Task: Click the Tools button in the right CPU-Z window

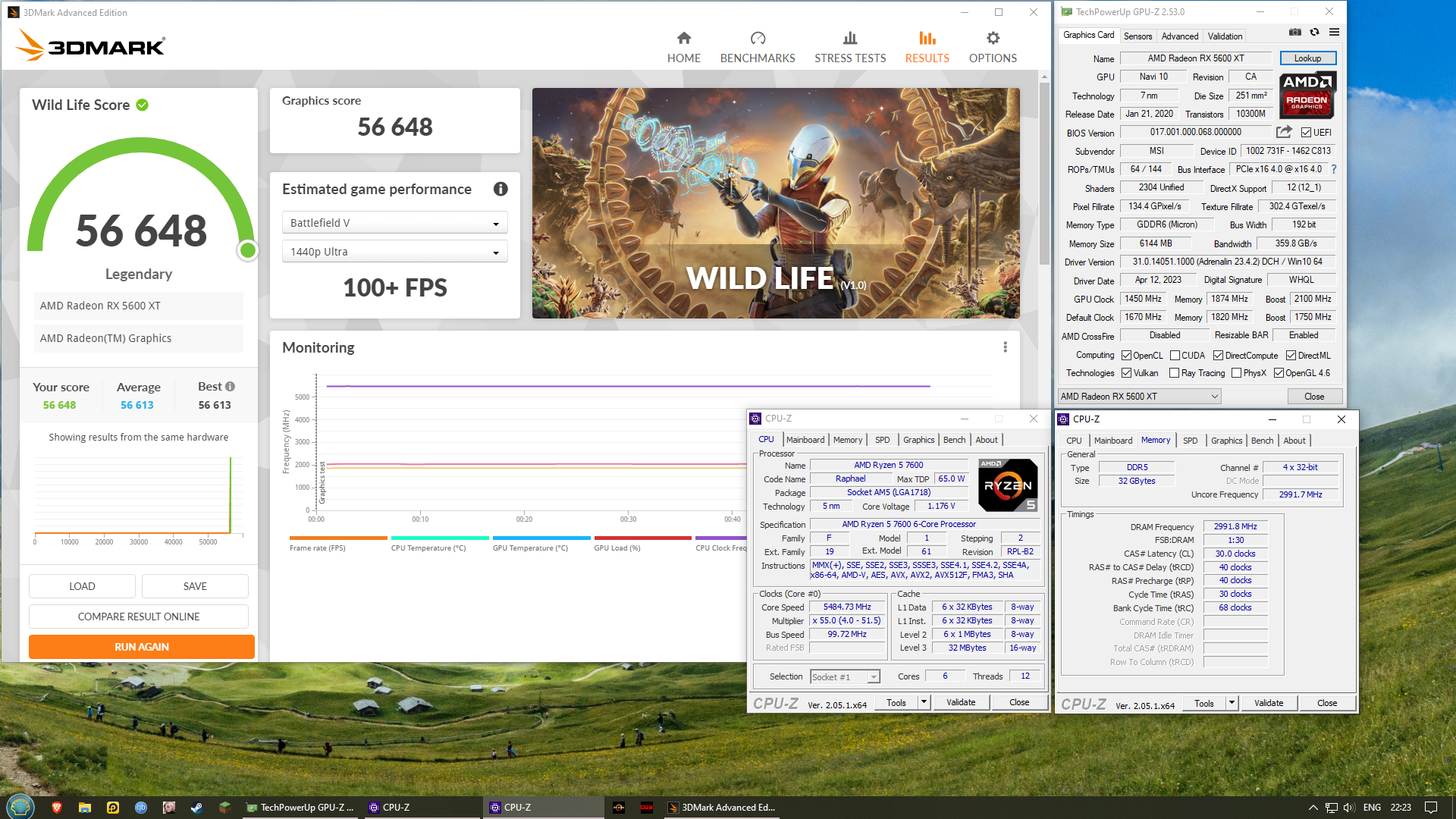Action: tap(1204, 703)
